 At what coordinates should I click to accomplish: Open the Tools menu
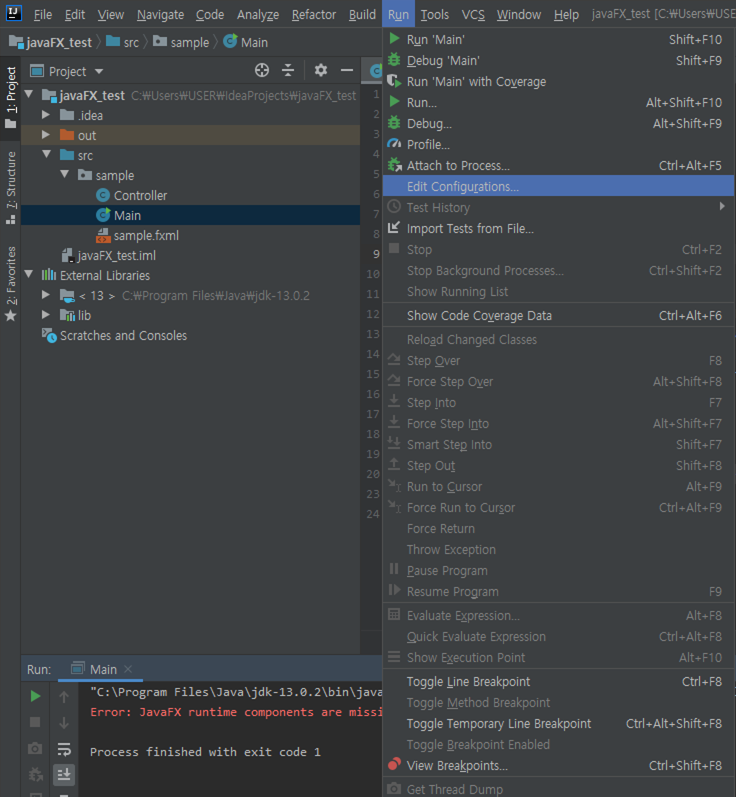[435, 15]
